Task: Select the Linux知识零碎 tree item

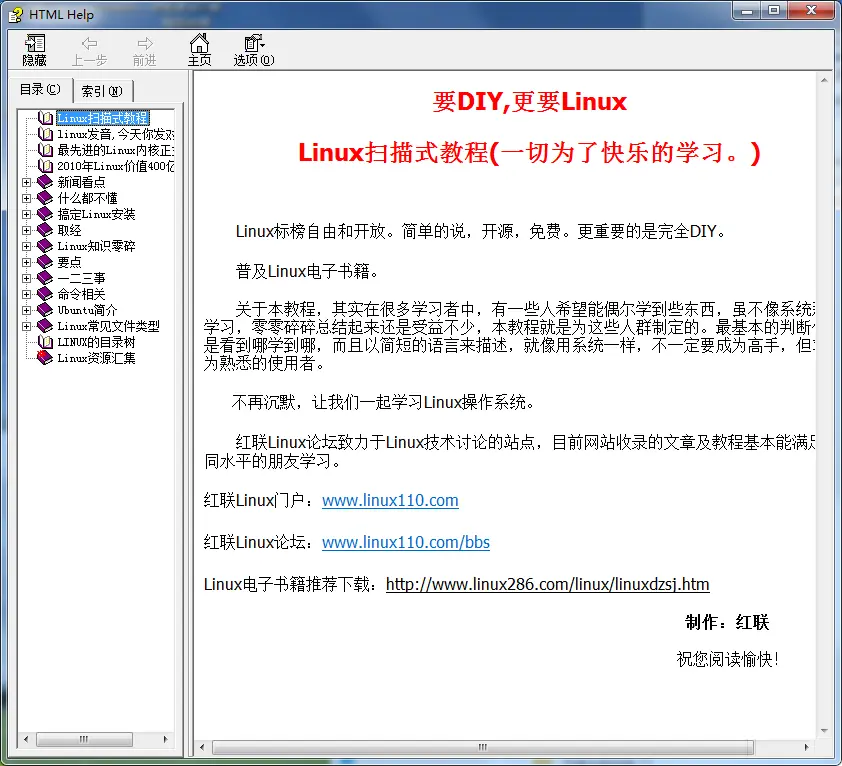Action: tap(96, 246)
